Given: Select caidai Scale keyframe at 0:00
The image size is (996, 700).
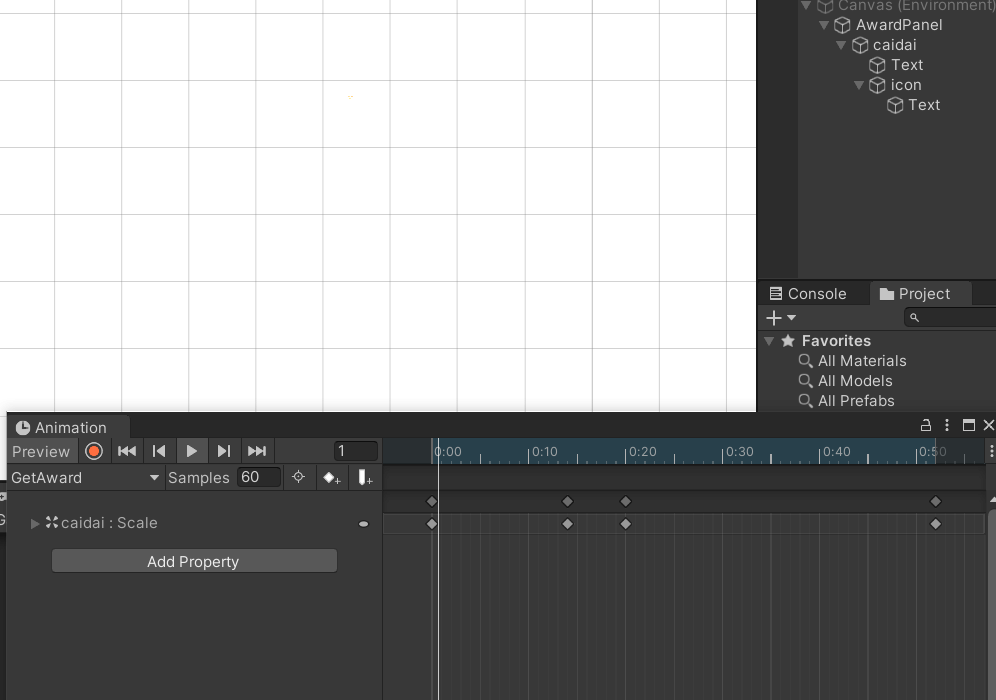Looking at the screenshot, I should click(432, 524).
